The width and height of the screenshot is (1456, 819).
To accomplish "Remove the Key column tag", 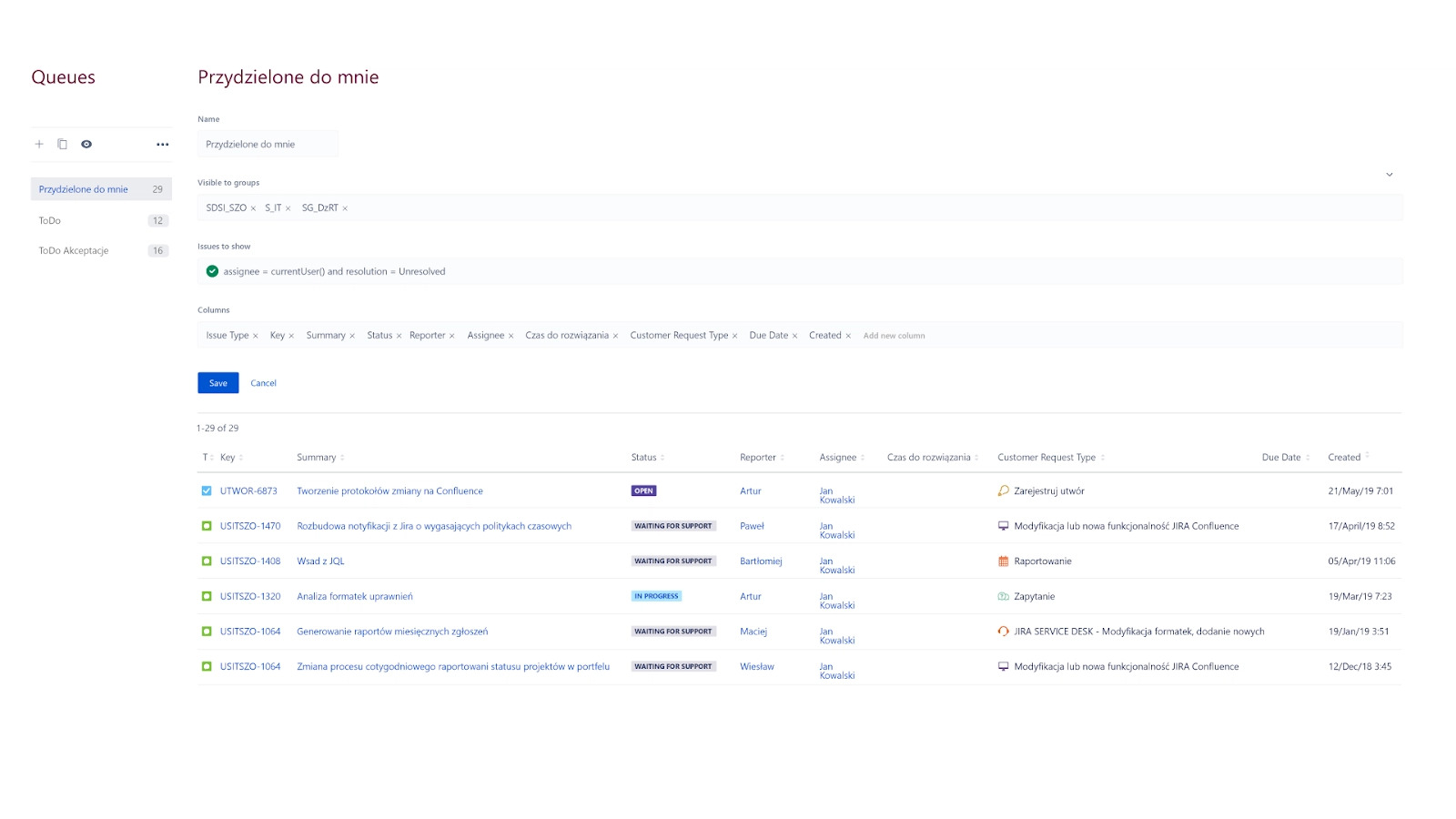I will (291, 336).
